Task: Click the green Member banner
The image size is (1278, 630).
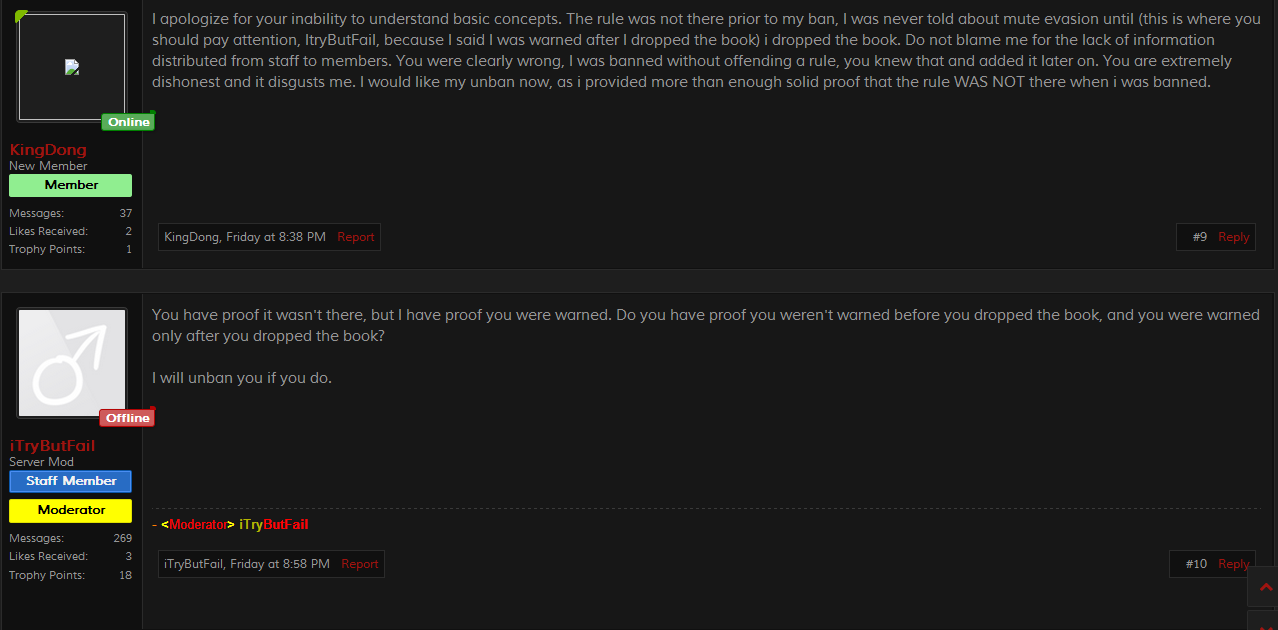Action: tap(71, 185)
